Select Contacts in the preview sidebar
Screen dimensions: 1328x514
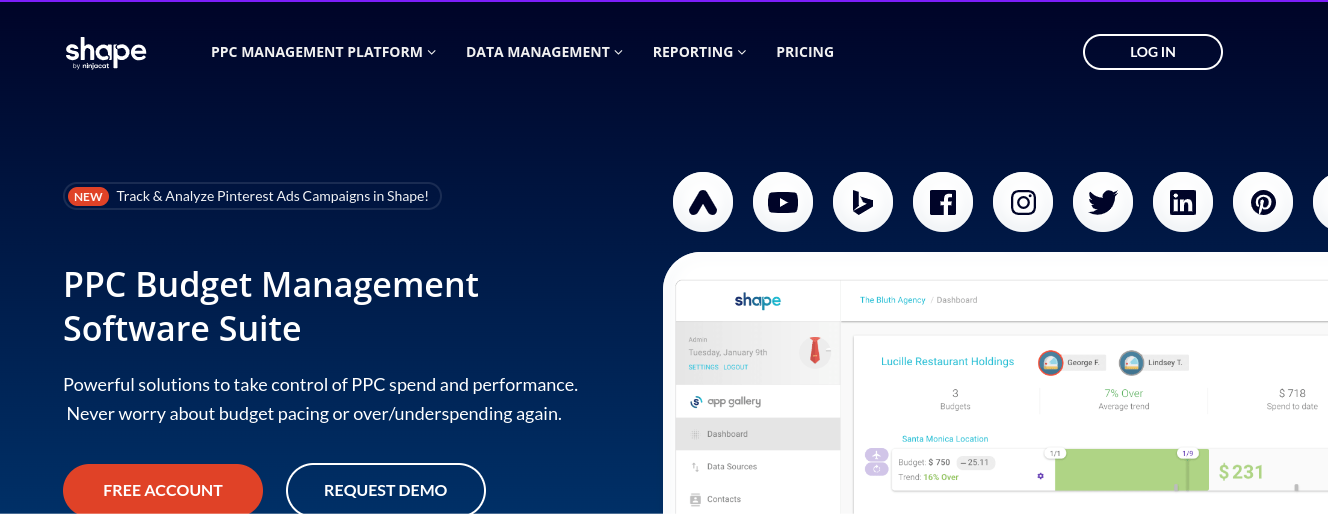coord(758,499)
